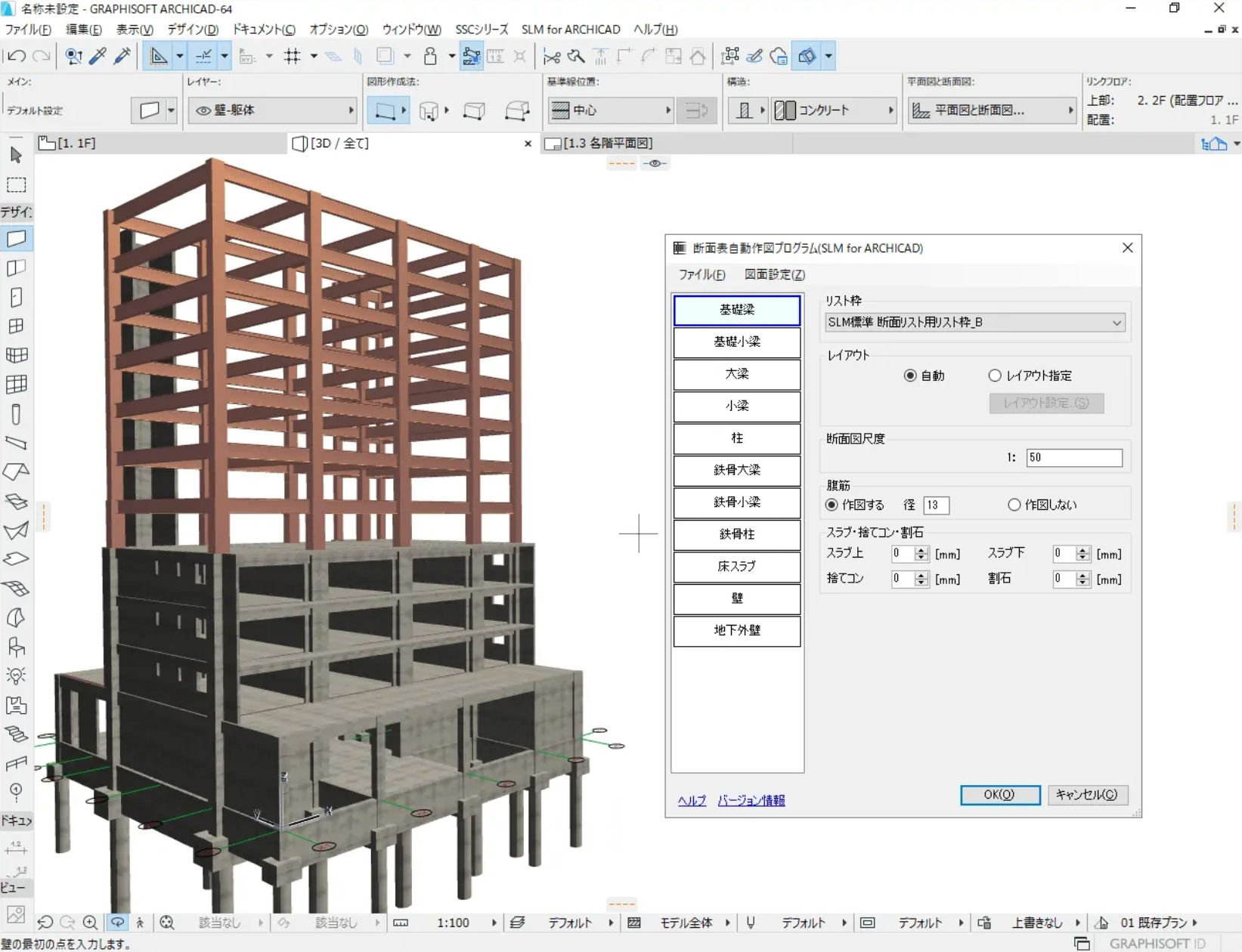The height and width of the screenshot is (952, 1242).
Task: Click the キャンセル(C) button
Action: click(x=1087, y=795)
